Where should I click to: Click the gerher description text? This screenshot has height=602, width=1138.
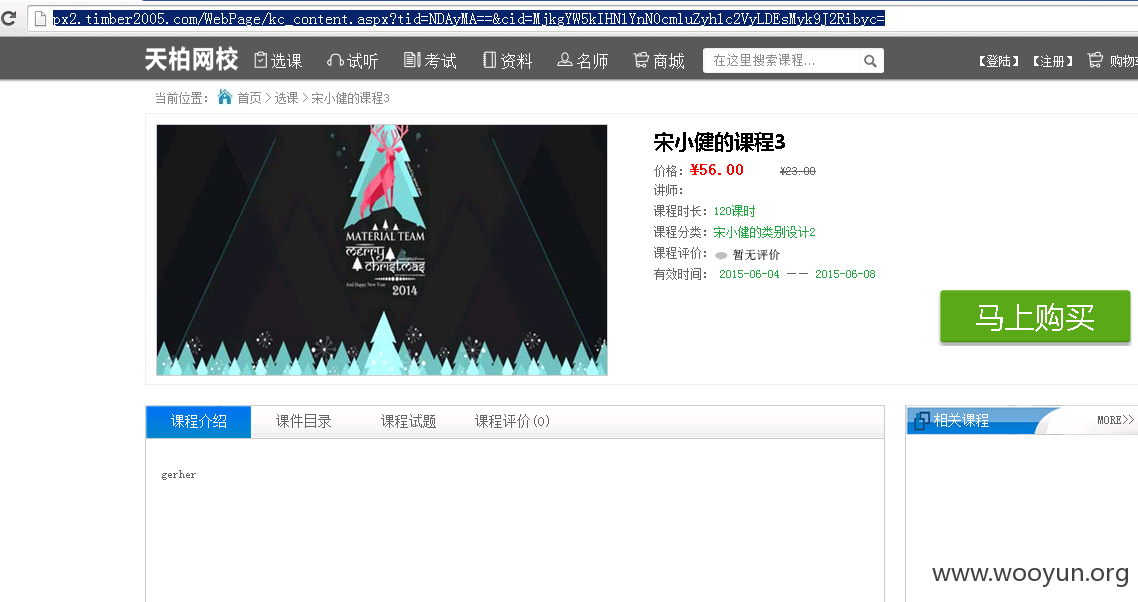179,475
